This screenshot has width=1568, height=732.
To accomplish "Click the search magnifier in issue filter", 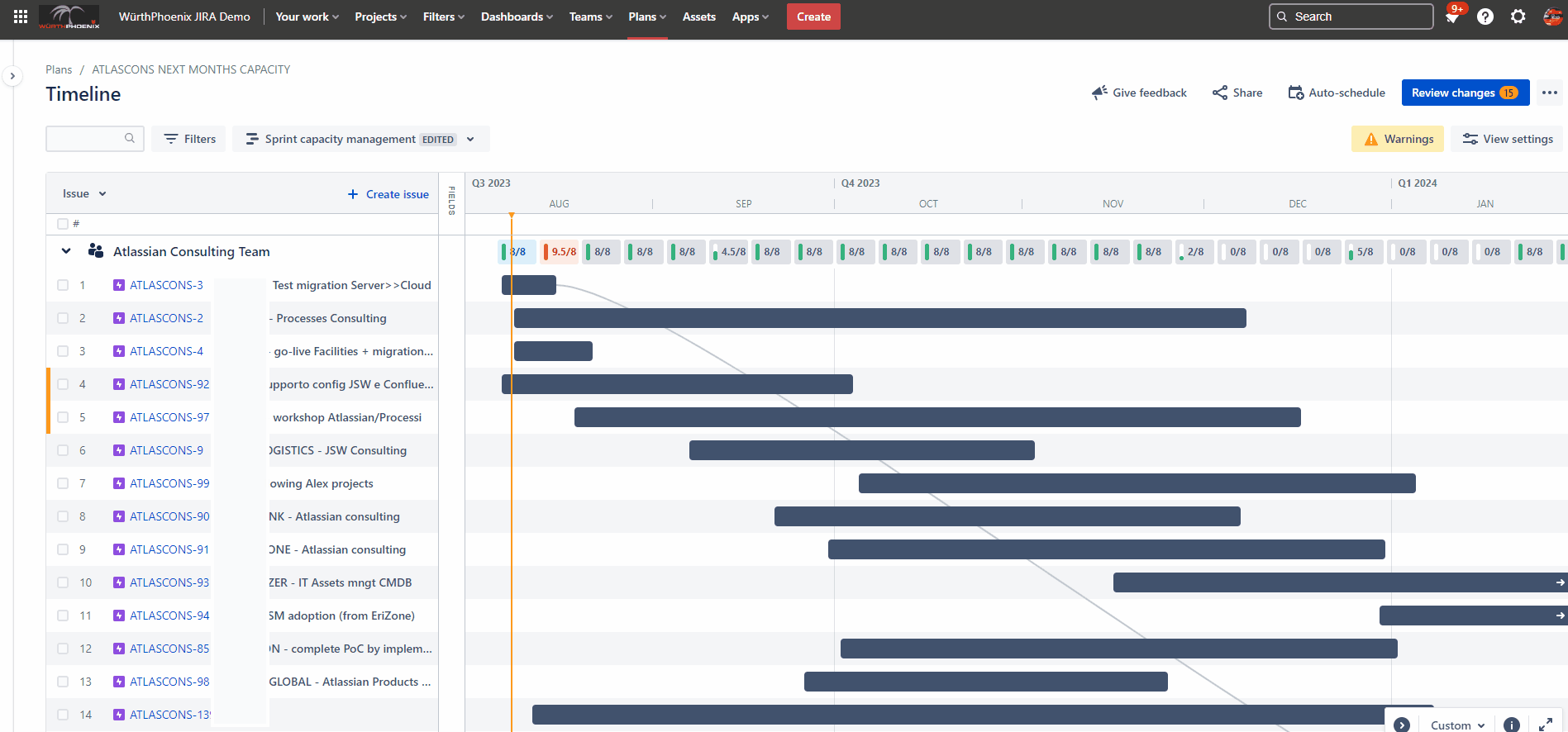I will coord(130,138).
